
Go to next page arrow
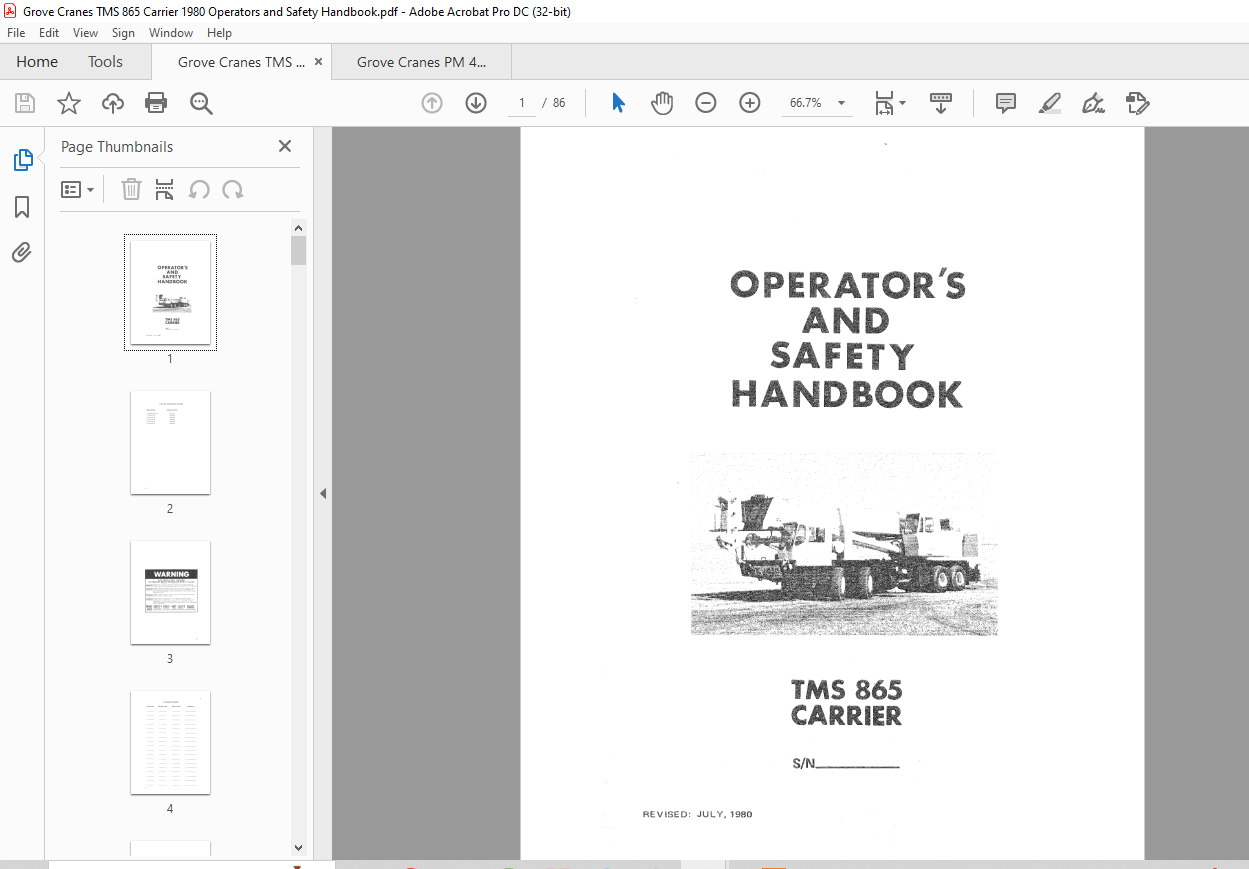click(x=476, y=103)
